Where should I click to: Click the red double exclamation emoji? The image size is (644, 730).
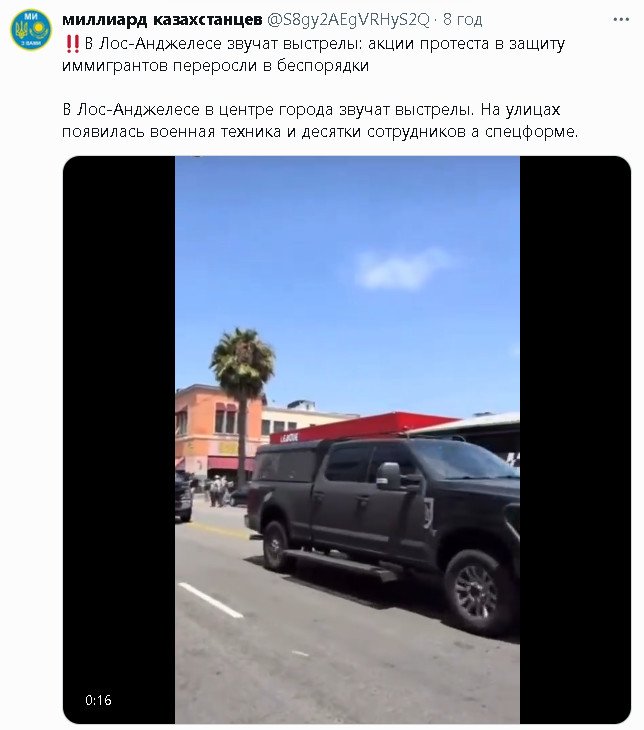coord(72,44)
